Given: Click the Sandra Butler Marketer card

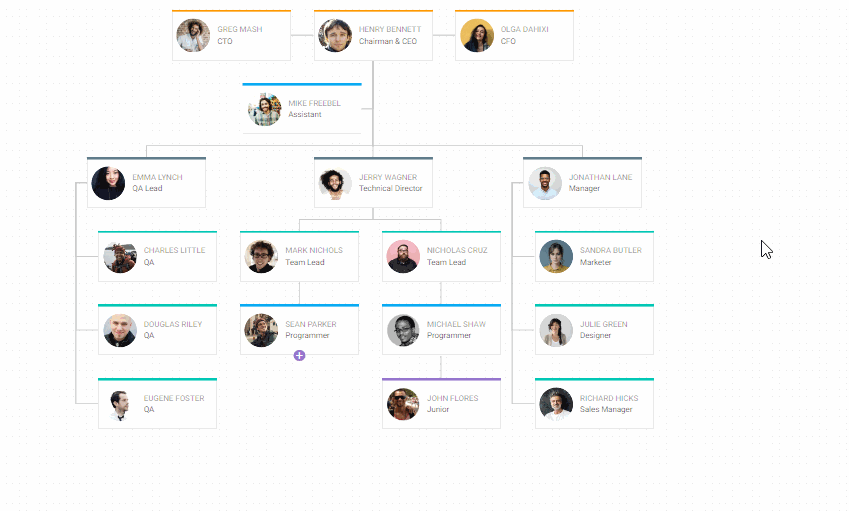Looking at the screenshot, I should pos(594,257).
